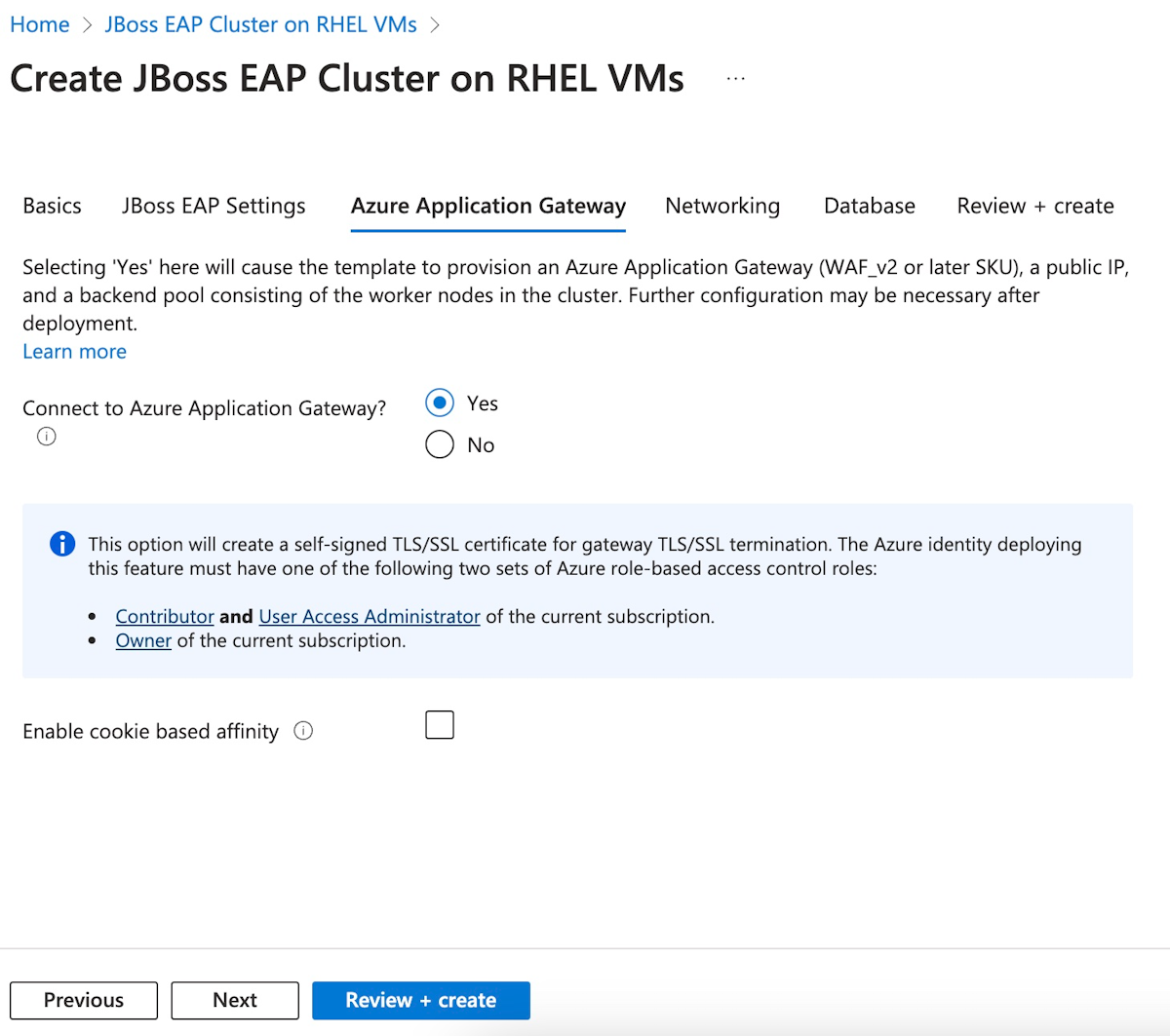Click the blue information icon in the notice box

tap(62, 544)
